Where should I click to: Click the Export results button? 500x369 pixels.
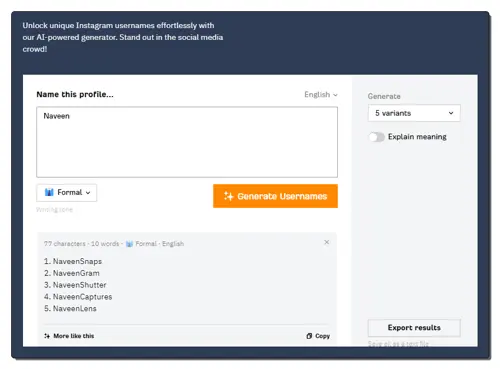pos(414,328)
